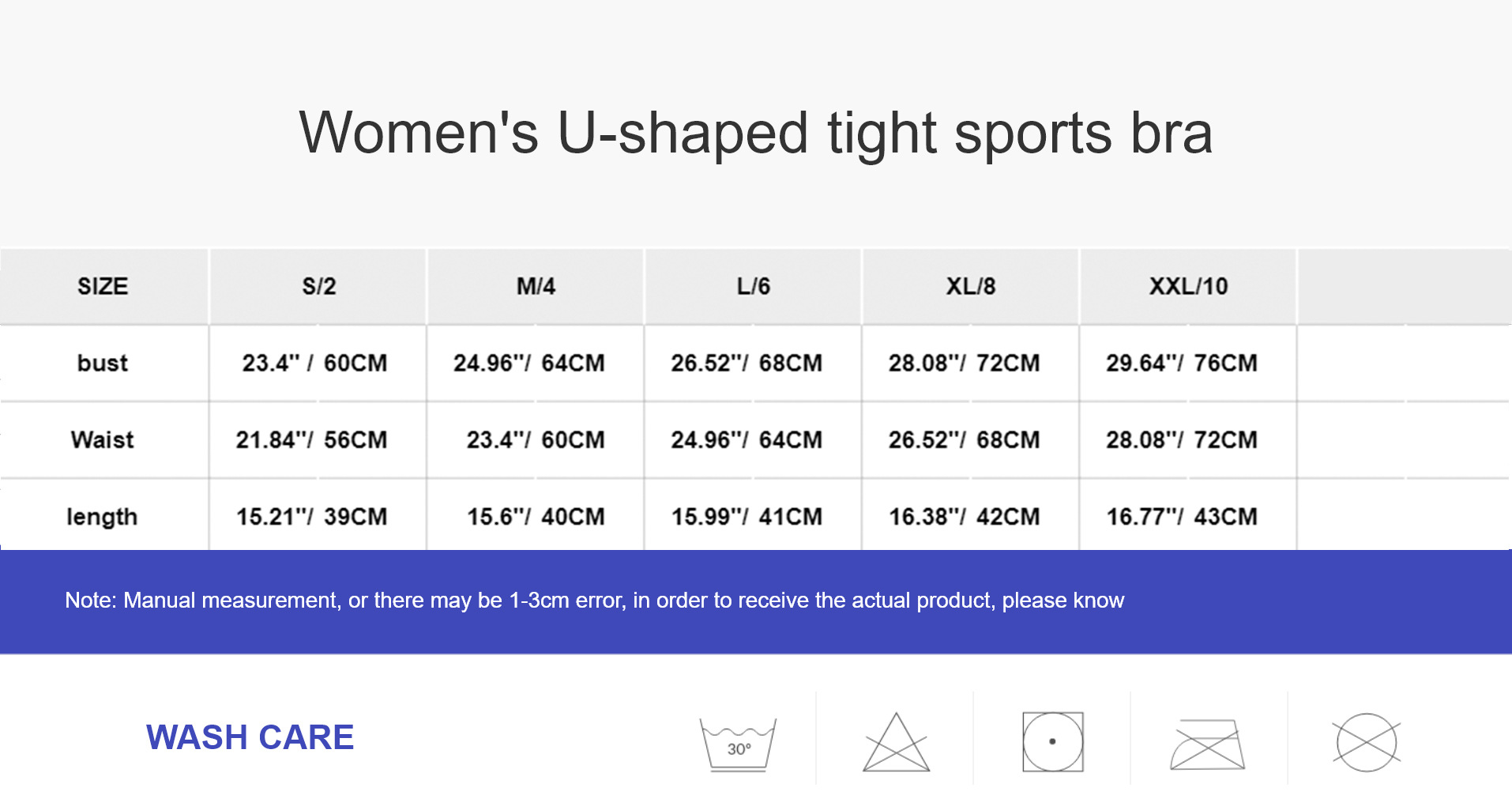Image resolution: width=1512 pixels, height=806 pixels.
Task: Click the S/2 bust value 60CM
Action: tap(355, 363)
